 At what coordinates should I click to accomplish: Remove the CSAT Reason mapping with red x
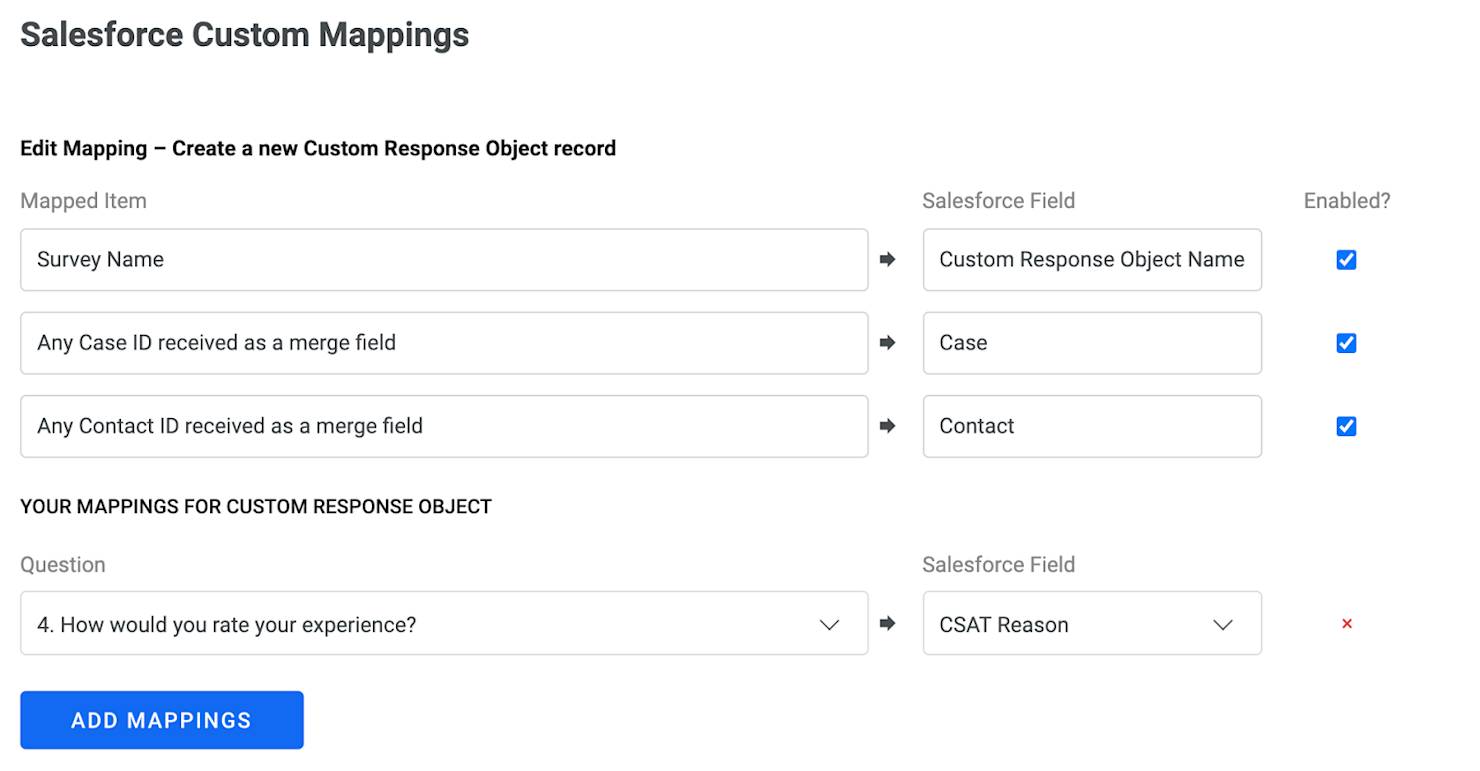coord(1346,624)
